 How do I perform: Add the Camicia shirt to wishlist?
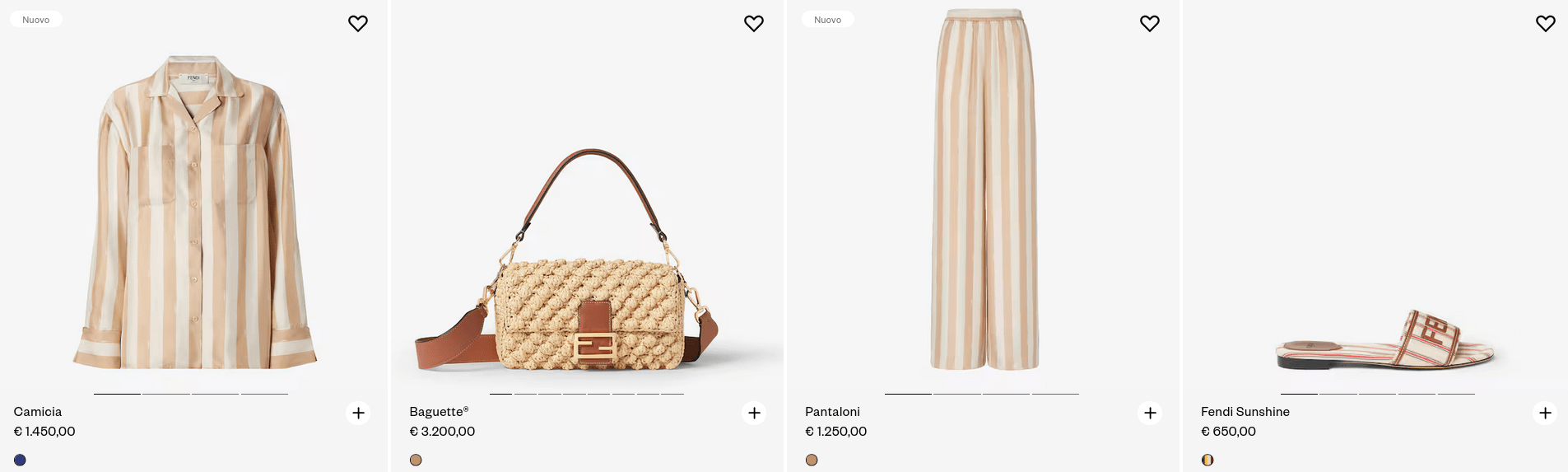[x=357, y=24]
